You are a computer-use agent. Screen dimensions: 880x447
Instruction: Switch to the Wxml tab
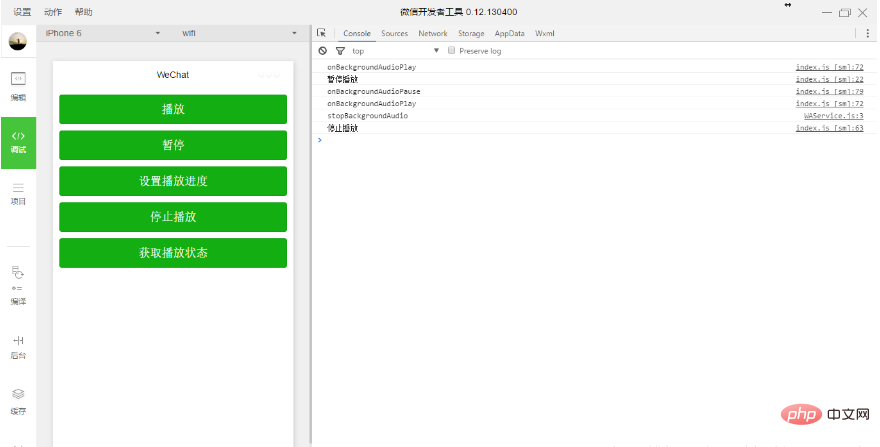click(544, 33)
